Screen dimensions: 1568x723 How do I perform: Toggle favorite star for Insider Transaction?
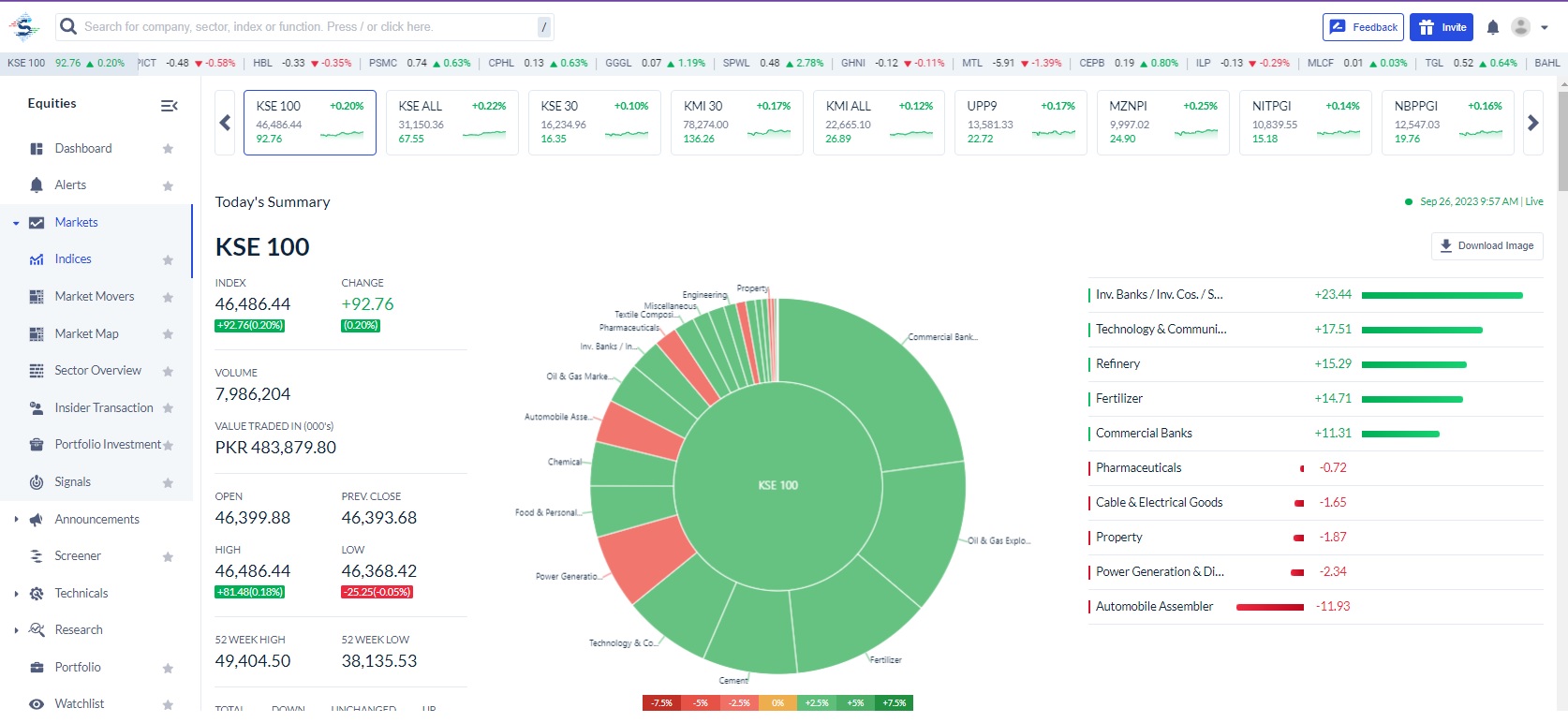pos(168,408)
